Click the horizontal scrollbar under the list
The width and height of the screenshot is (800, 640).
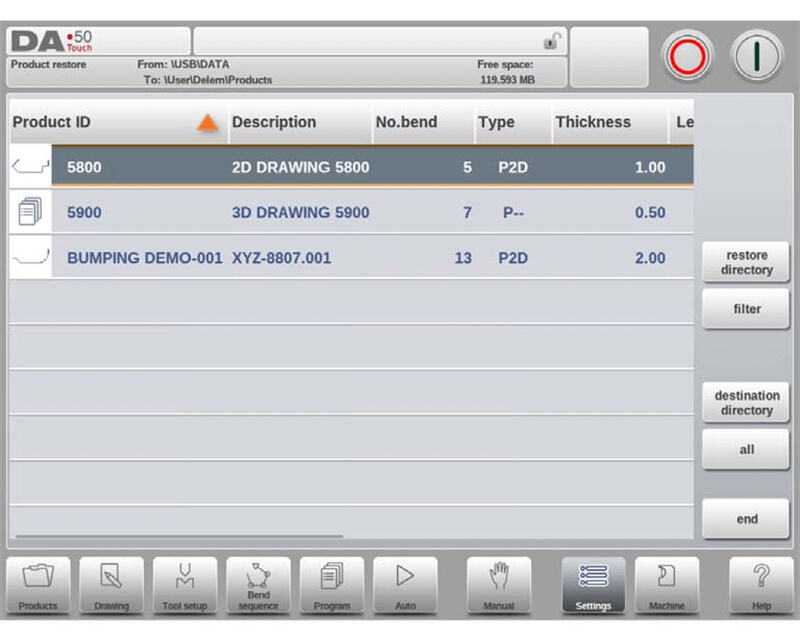coord(180,537)
